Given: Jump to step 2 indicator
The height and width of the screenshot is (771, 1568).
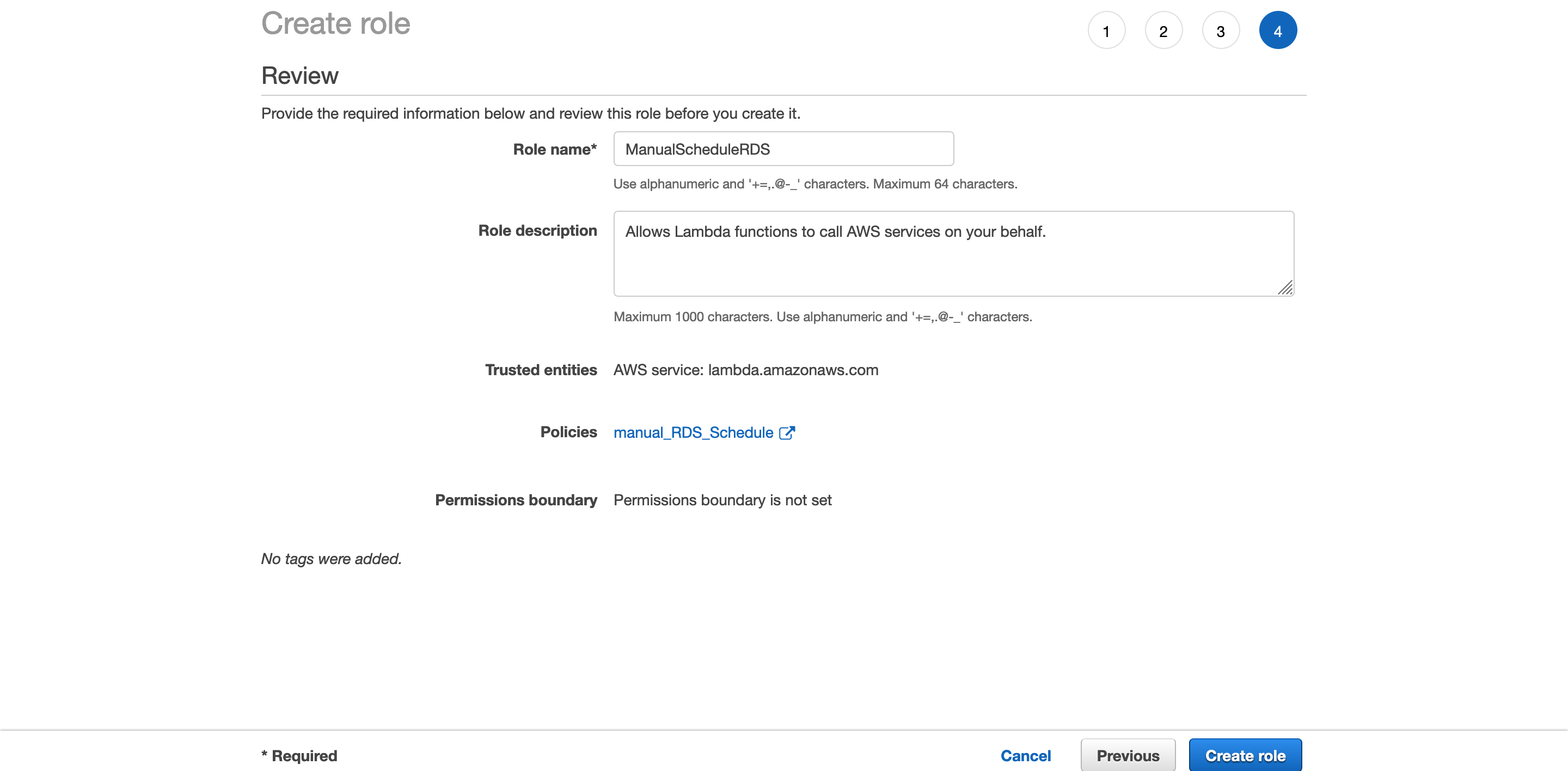Looking at the screenshot, I should 1163,30.
